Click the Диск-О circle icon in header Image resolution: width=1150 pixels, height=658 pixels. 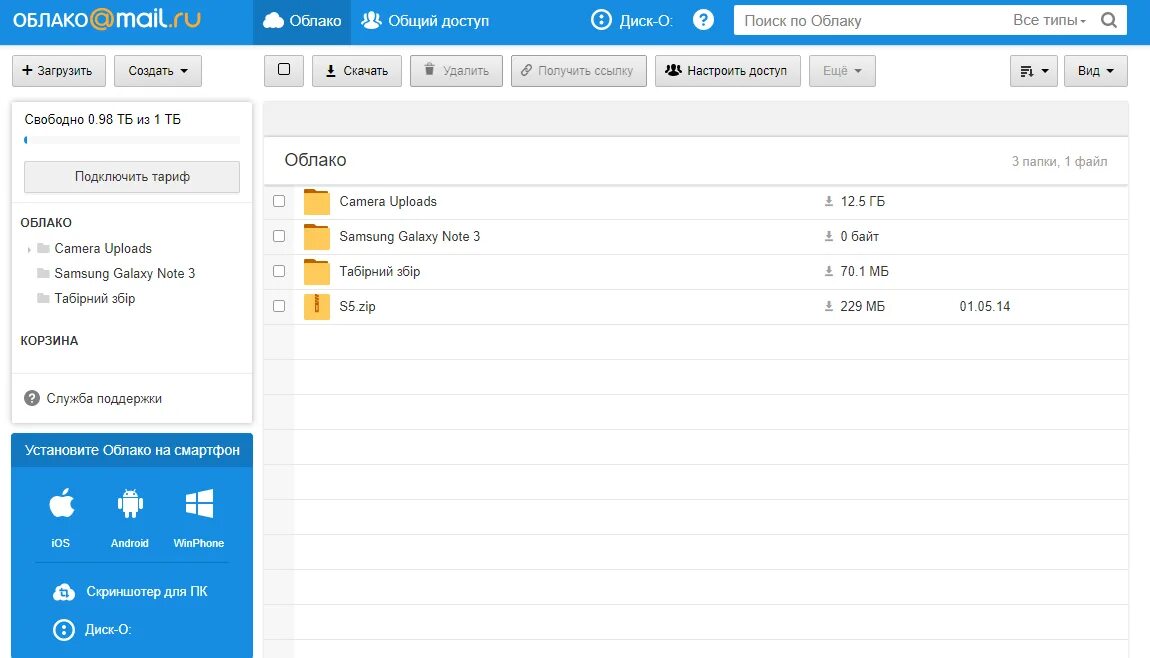tap(601, 21)
